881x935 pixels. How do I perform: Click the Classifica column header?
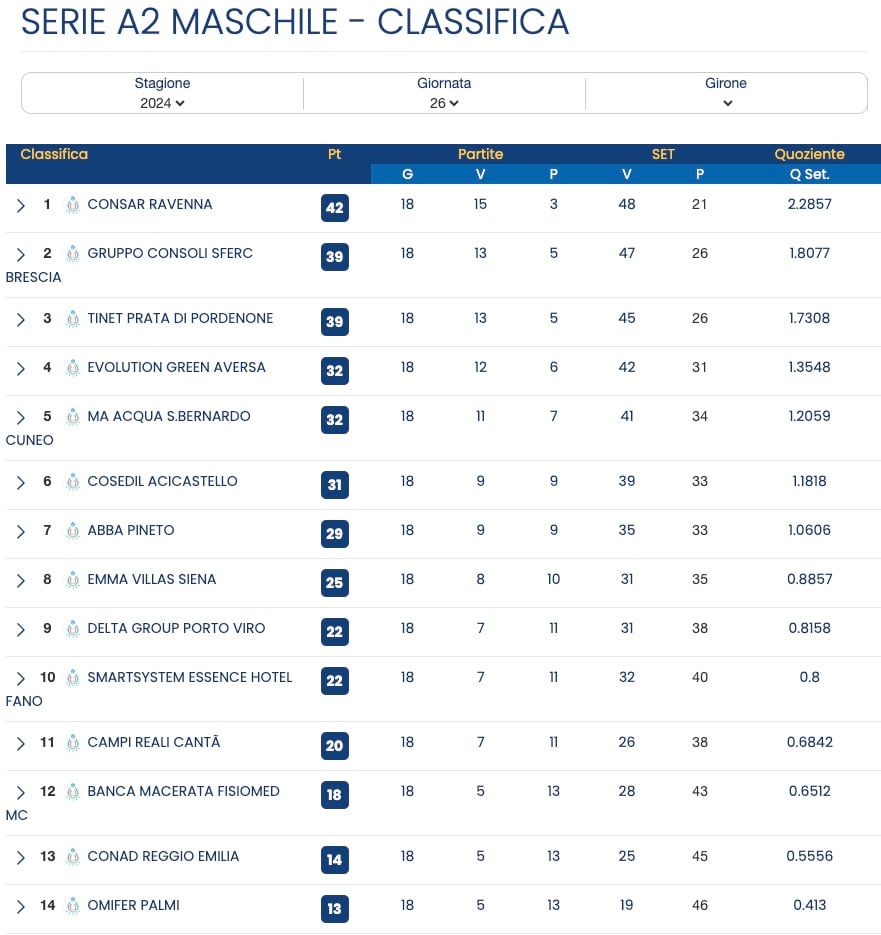point(54,154)
